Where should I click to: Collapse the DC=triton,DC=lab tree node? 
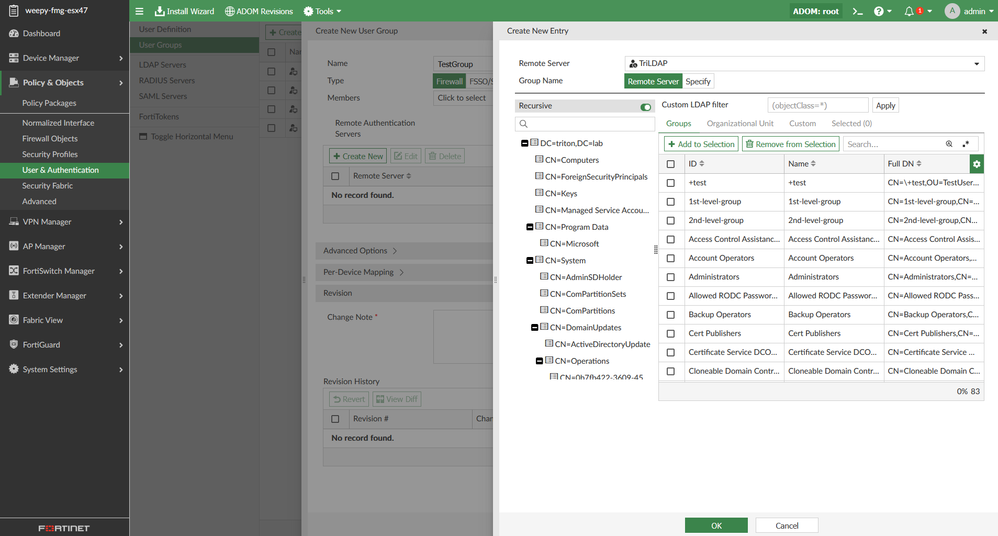click(524, 143)
